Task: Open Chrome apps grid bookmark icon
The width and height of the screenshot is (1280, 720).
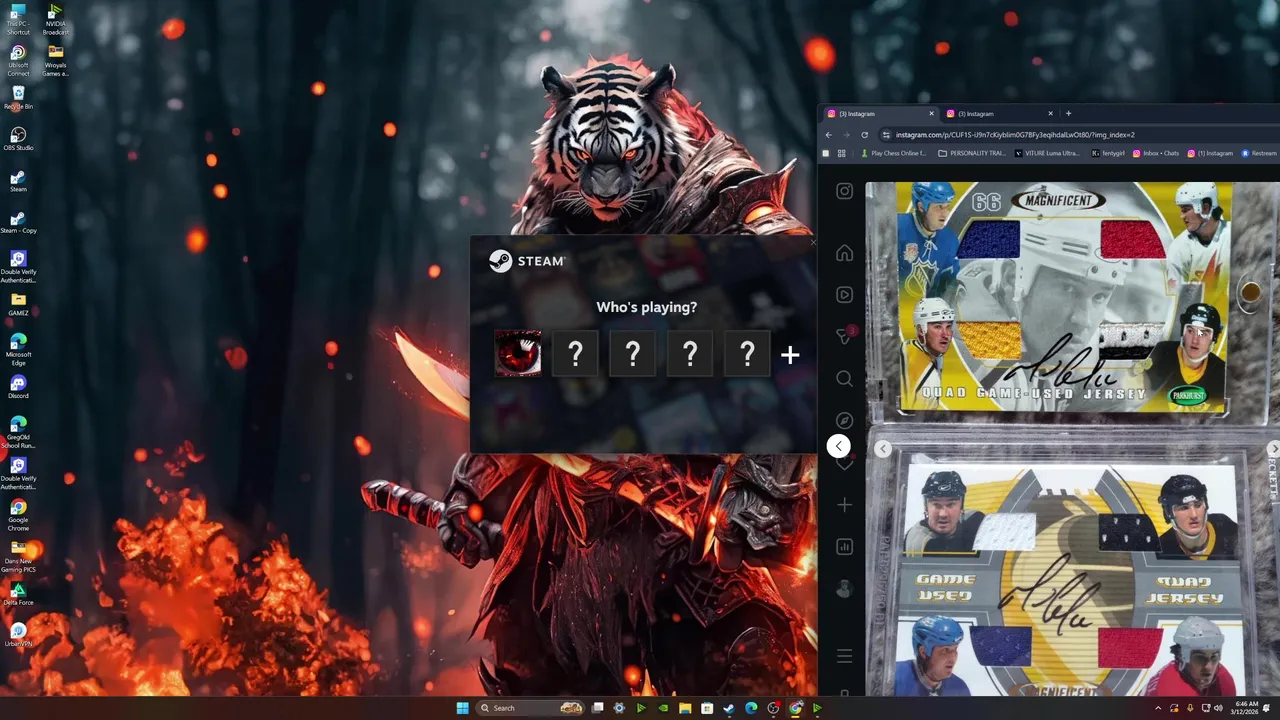Action: coord(841,153)
